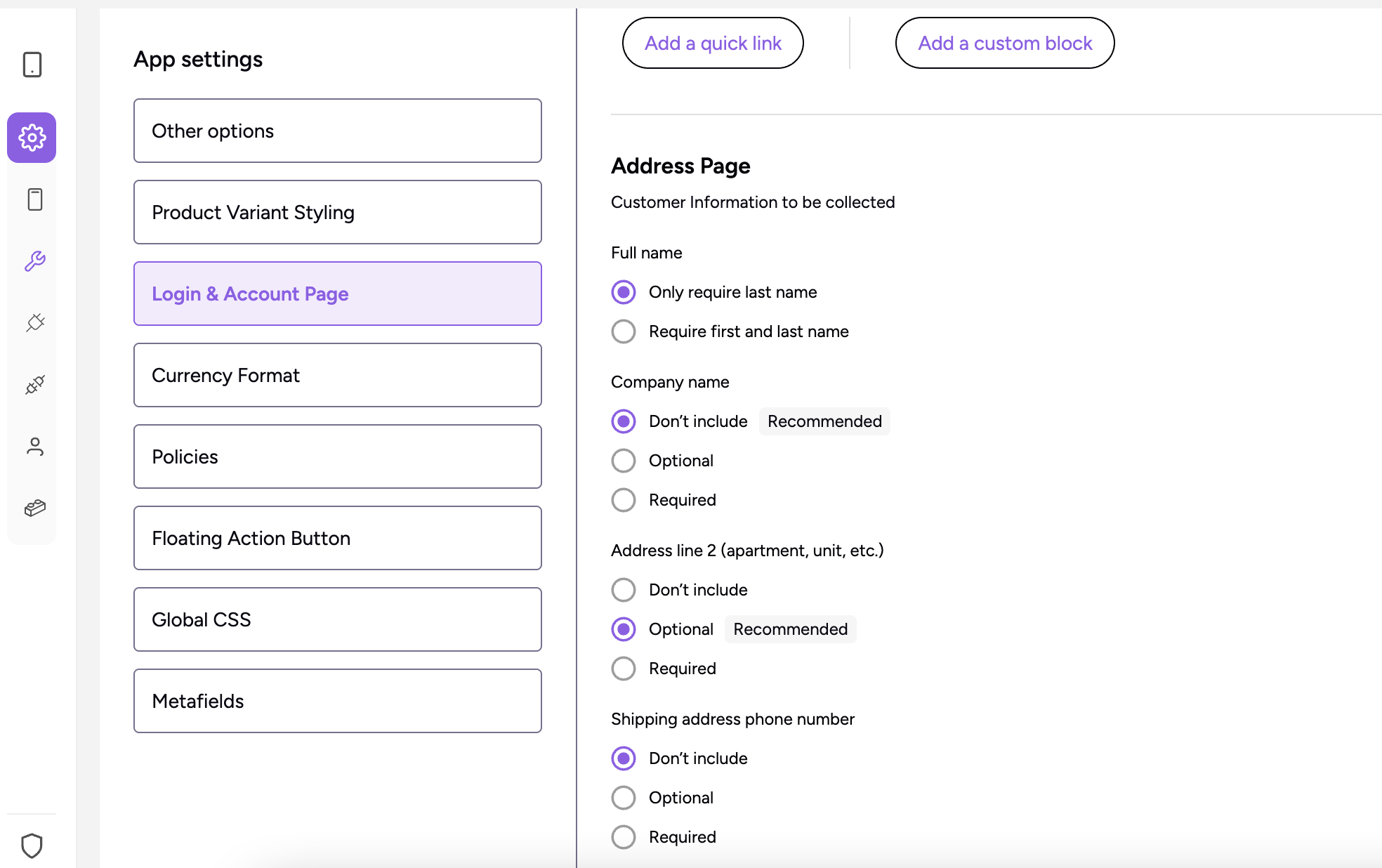The width and height of the screenshot is (1382, 868).
Task: Open the connected plugs integrations icon
Action: coord(34,385)
